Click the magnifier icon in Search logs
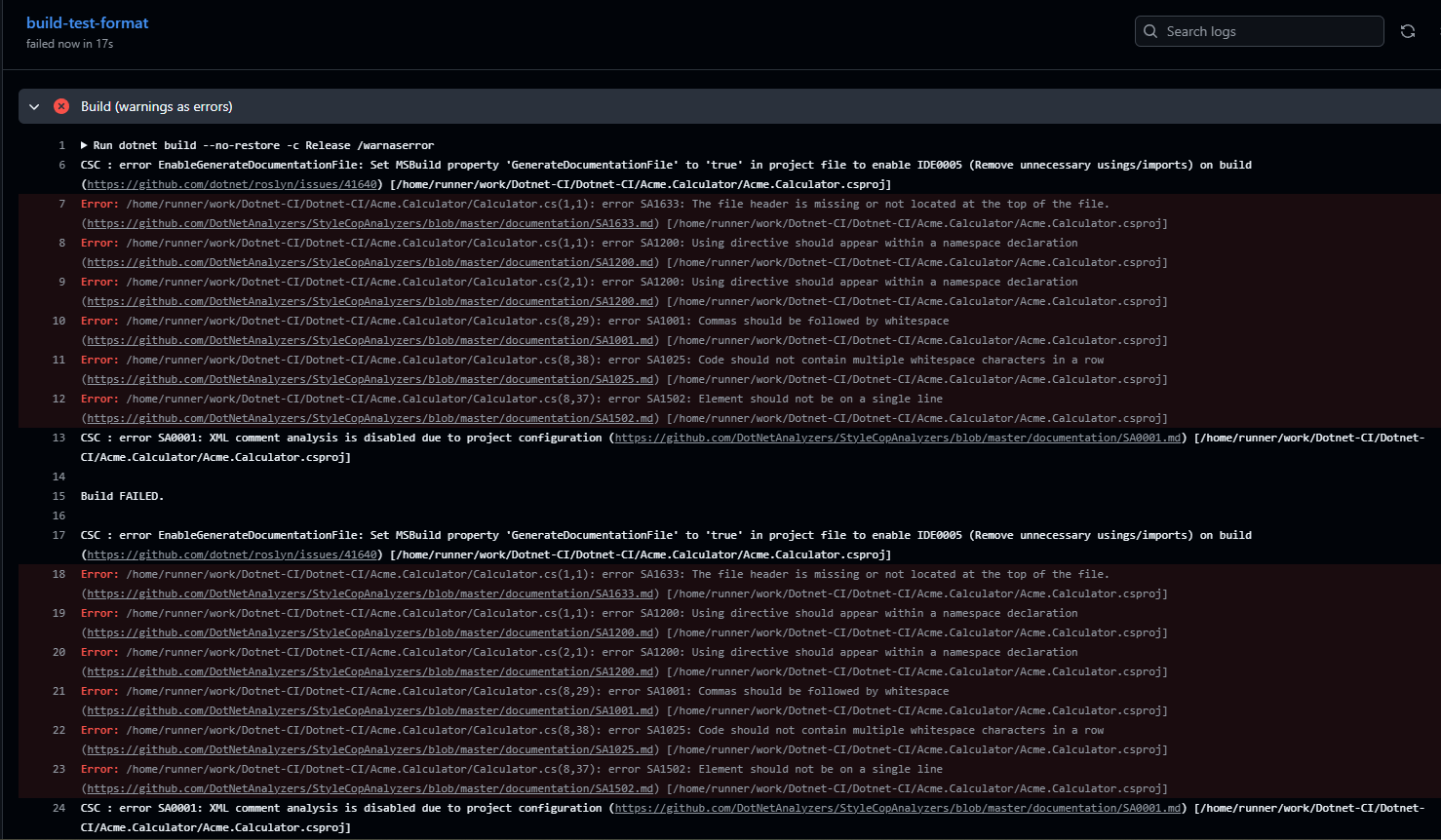This screenshot has width=1441, height=840. (x=1150, y=31)
